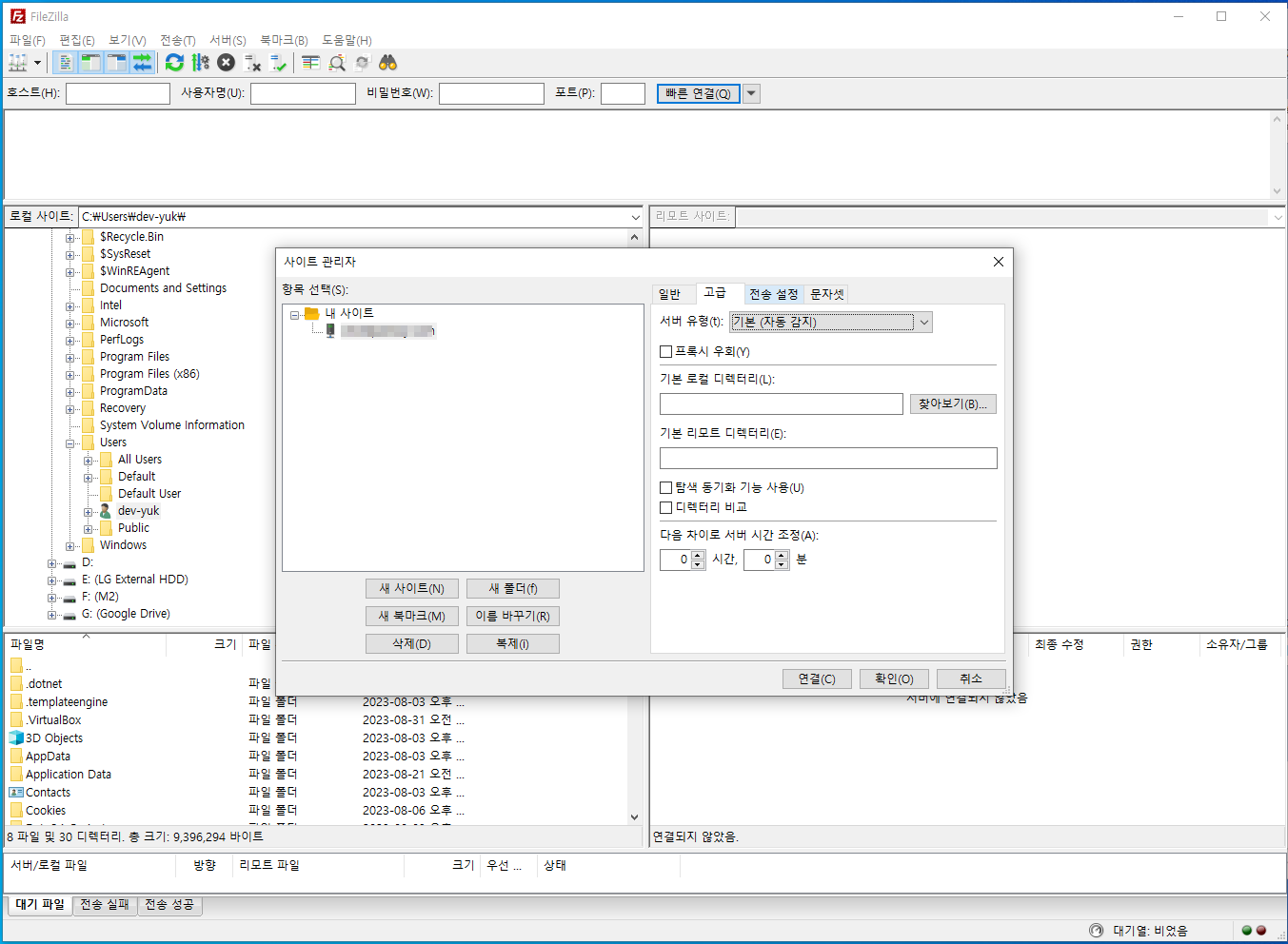This screenshot has width=1288, height=944.
Task: Enable the 프록시 우회 checkbox
Action: (x=666, y=351)
